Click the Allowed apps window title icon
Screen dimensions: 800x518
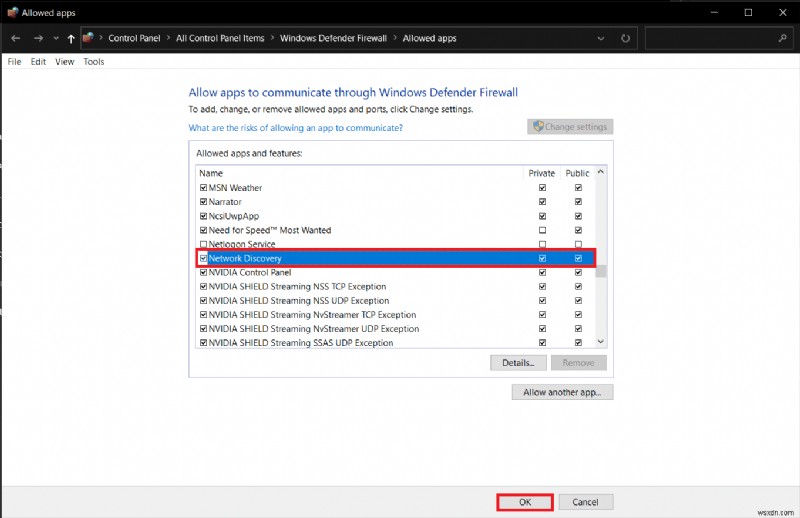click(12, 13)
